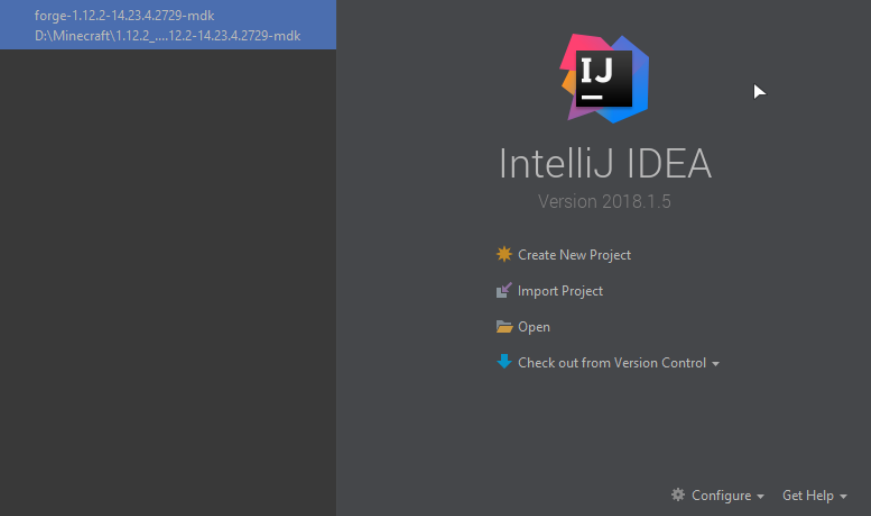The height and width of the screenshot is (516, 871).
Task: Click the Version 2018.1.5 label
Action: [604, 201]
